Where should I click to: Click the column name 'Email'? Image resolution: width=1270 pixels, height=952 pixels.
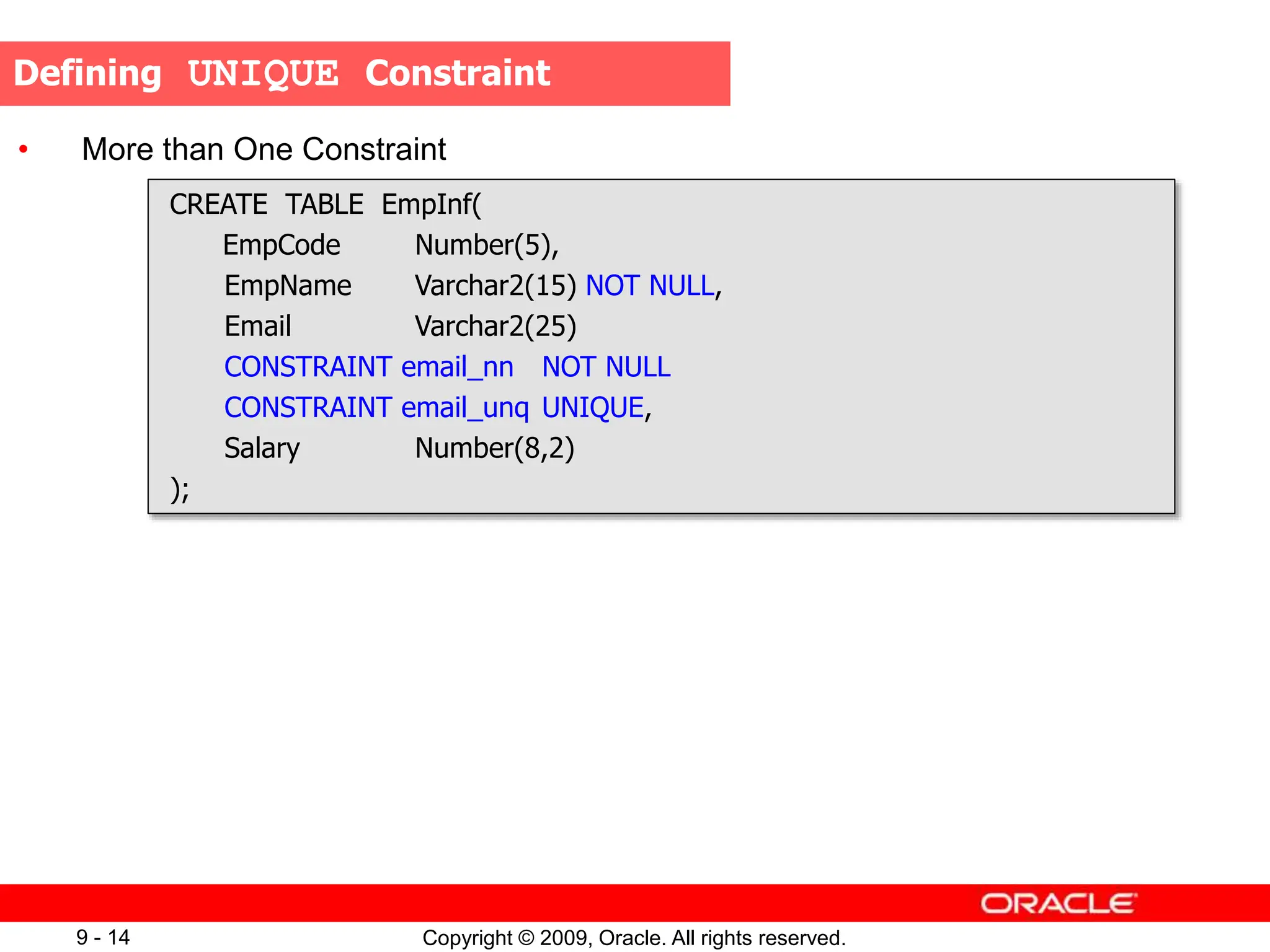[x=257, y=326]
